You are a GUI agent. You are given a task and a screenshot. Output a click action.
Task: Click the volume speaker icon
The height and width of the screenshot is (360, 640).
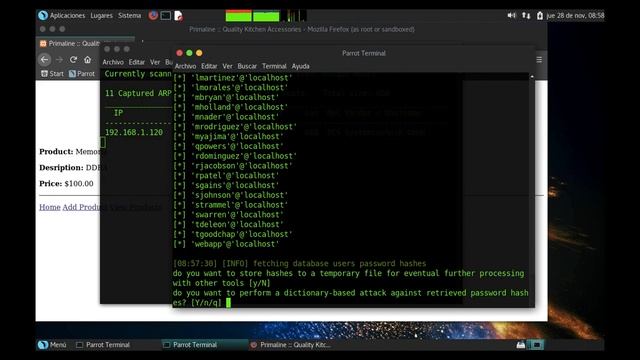coord(511,16)
